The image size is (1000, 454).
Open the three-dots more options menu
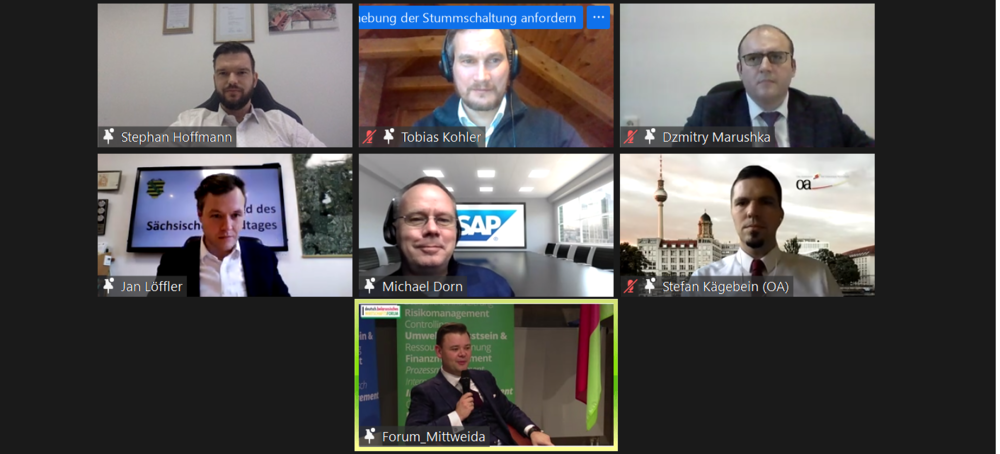click(x=598, y=18)
